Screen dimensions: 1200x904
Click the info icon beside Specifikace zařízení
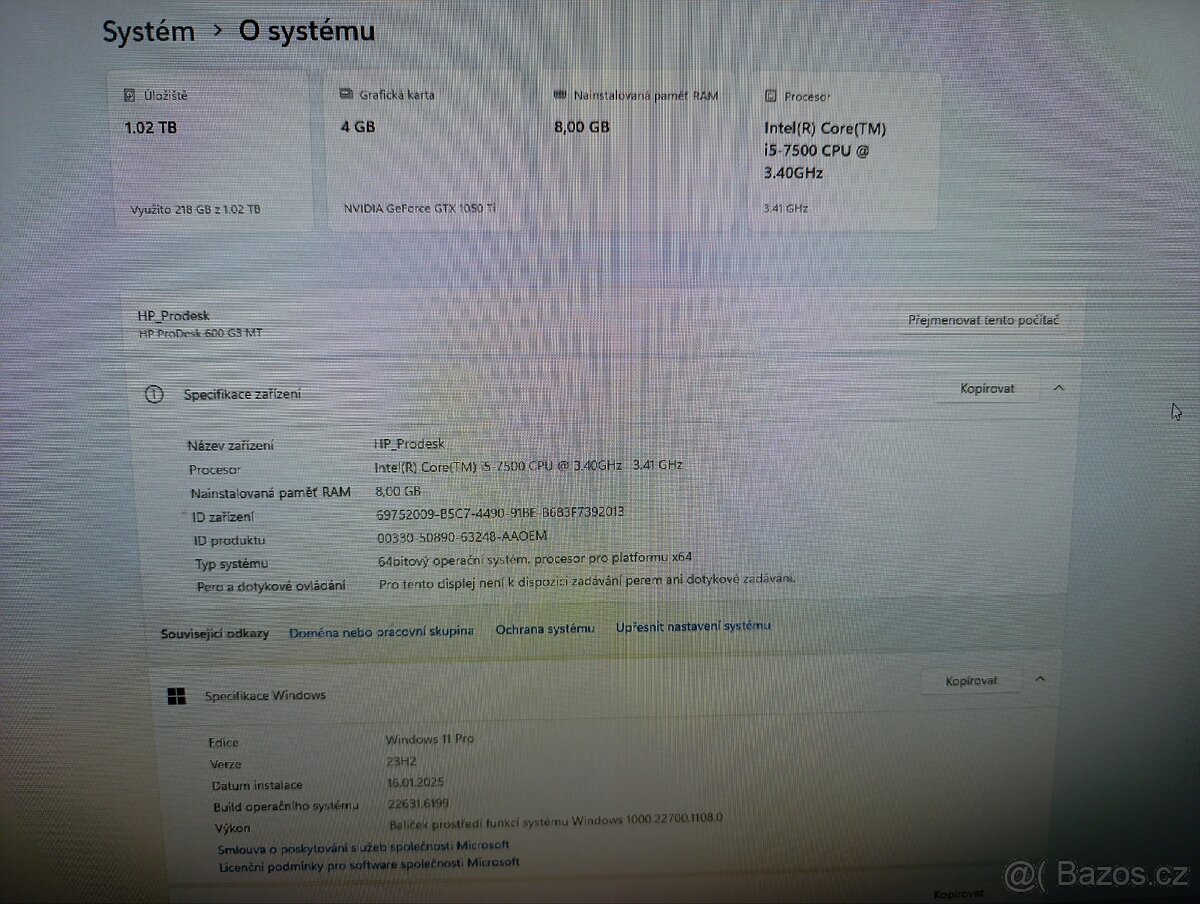(x=154, y=394)
